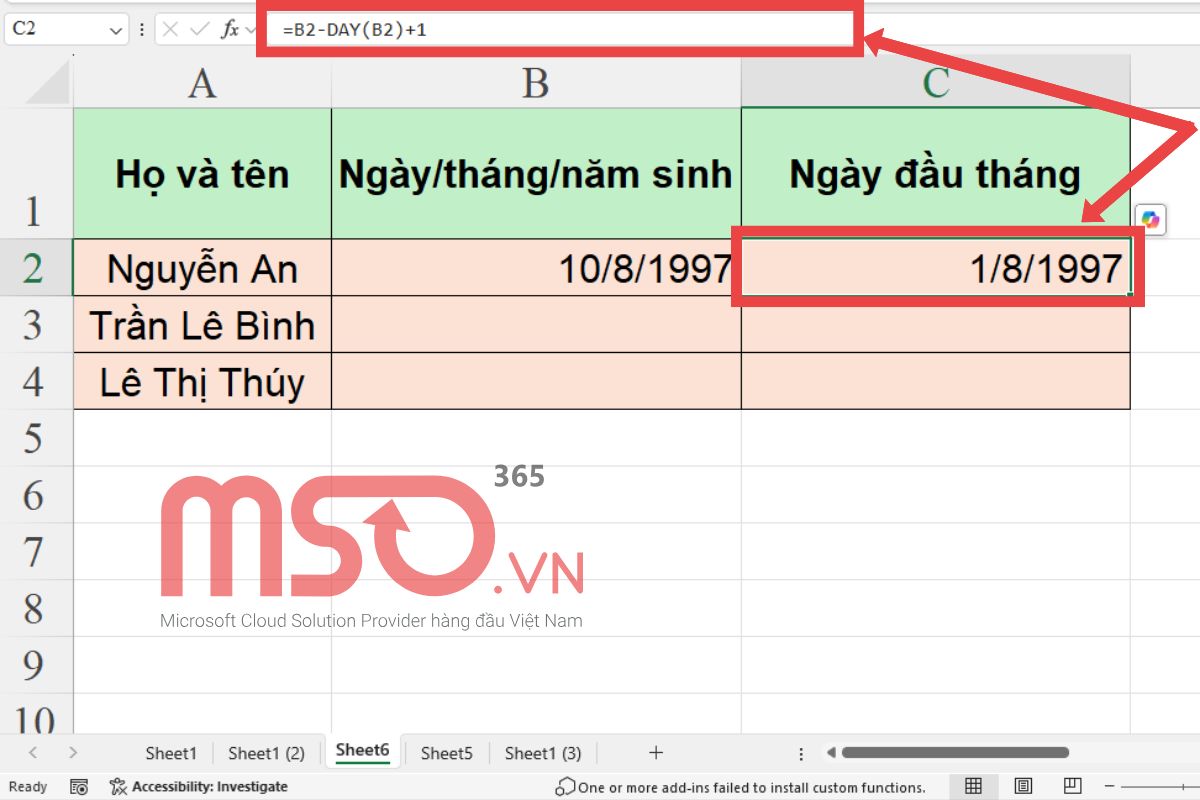Select the cell with 1/8/1997

coord(936,268)
